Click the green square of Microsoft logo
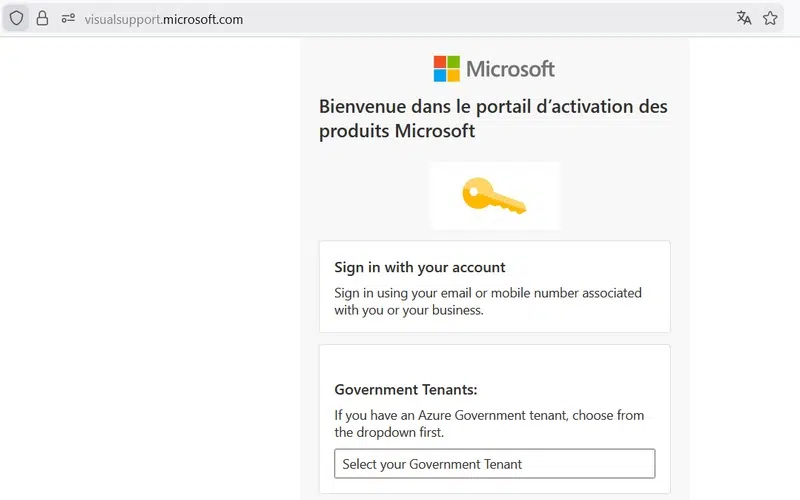This screenshot has width=800, height=500. click(453, 61)
